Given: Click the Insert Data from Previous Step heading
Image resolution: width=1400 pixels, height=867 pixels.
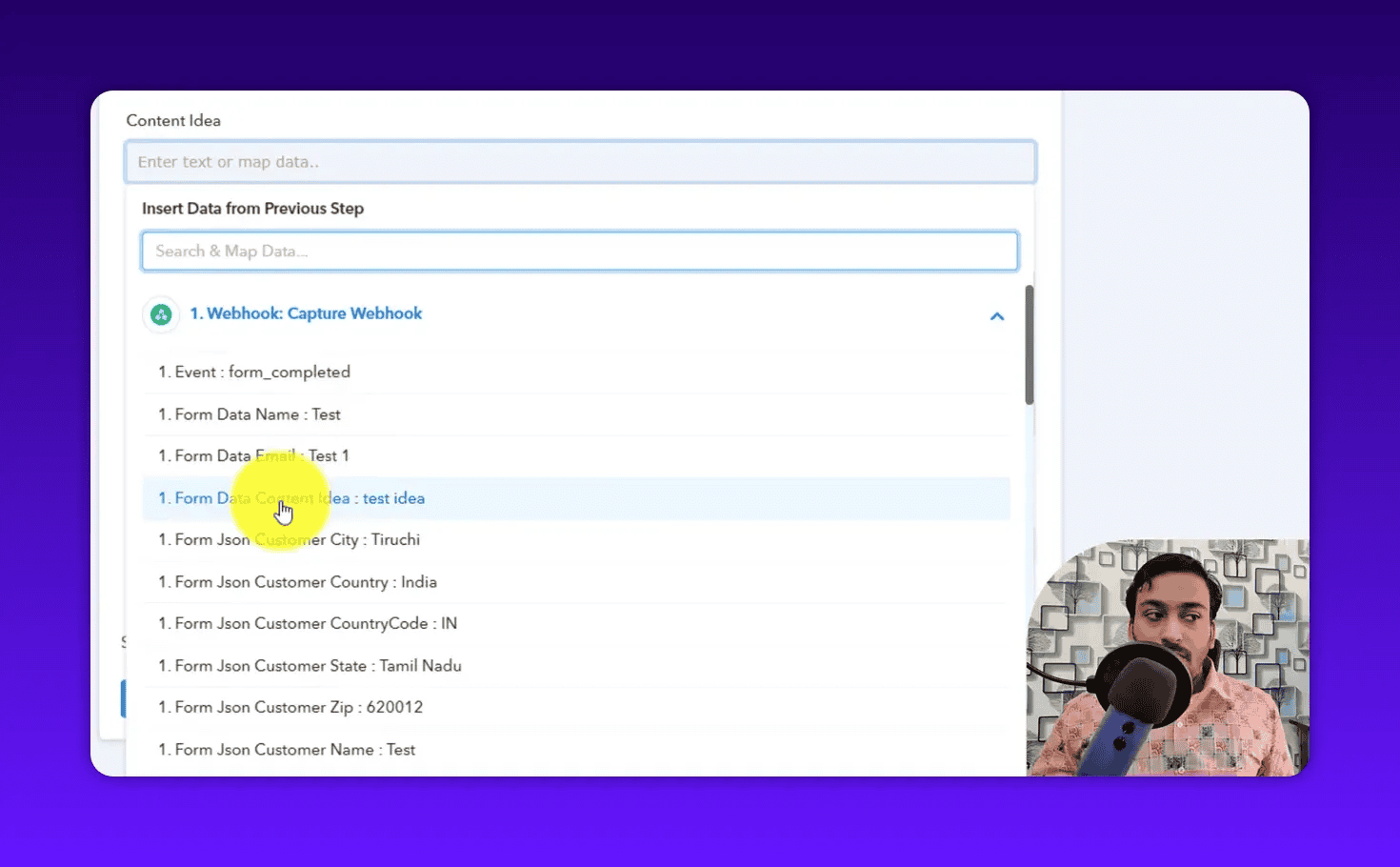Looking at the screenshot, I should pyautogui.click(x=252, y=209).
